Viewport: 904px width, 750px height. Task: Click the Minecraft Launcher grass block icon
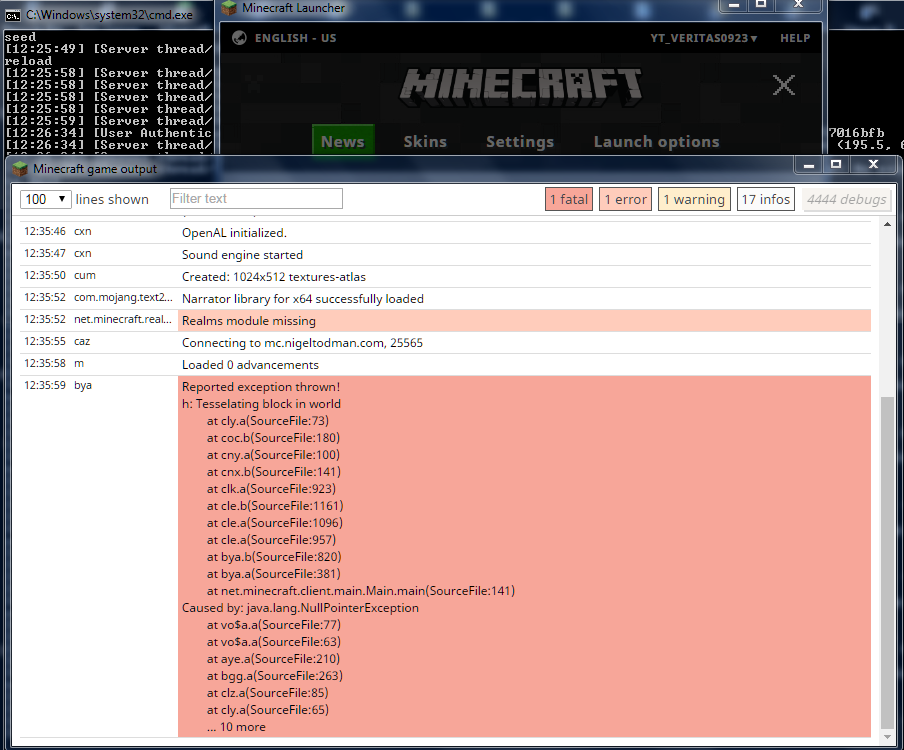click(229, 7)
